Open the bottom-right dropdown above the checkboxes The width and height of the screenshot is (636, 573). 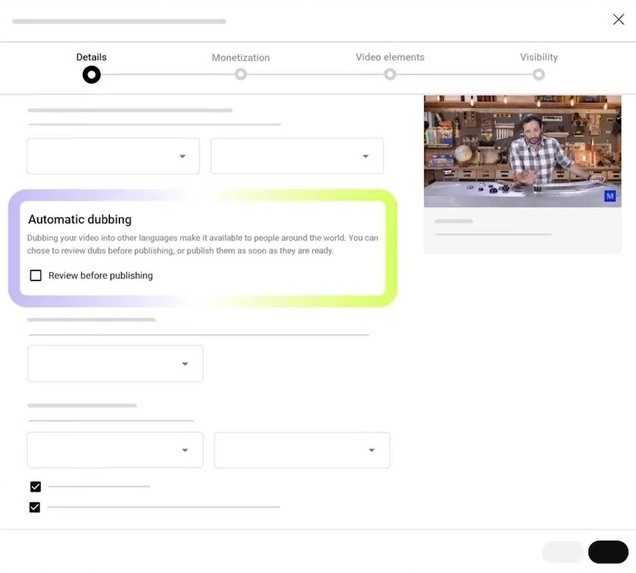tap(302, 450)
